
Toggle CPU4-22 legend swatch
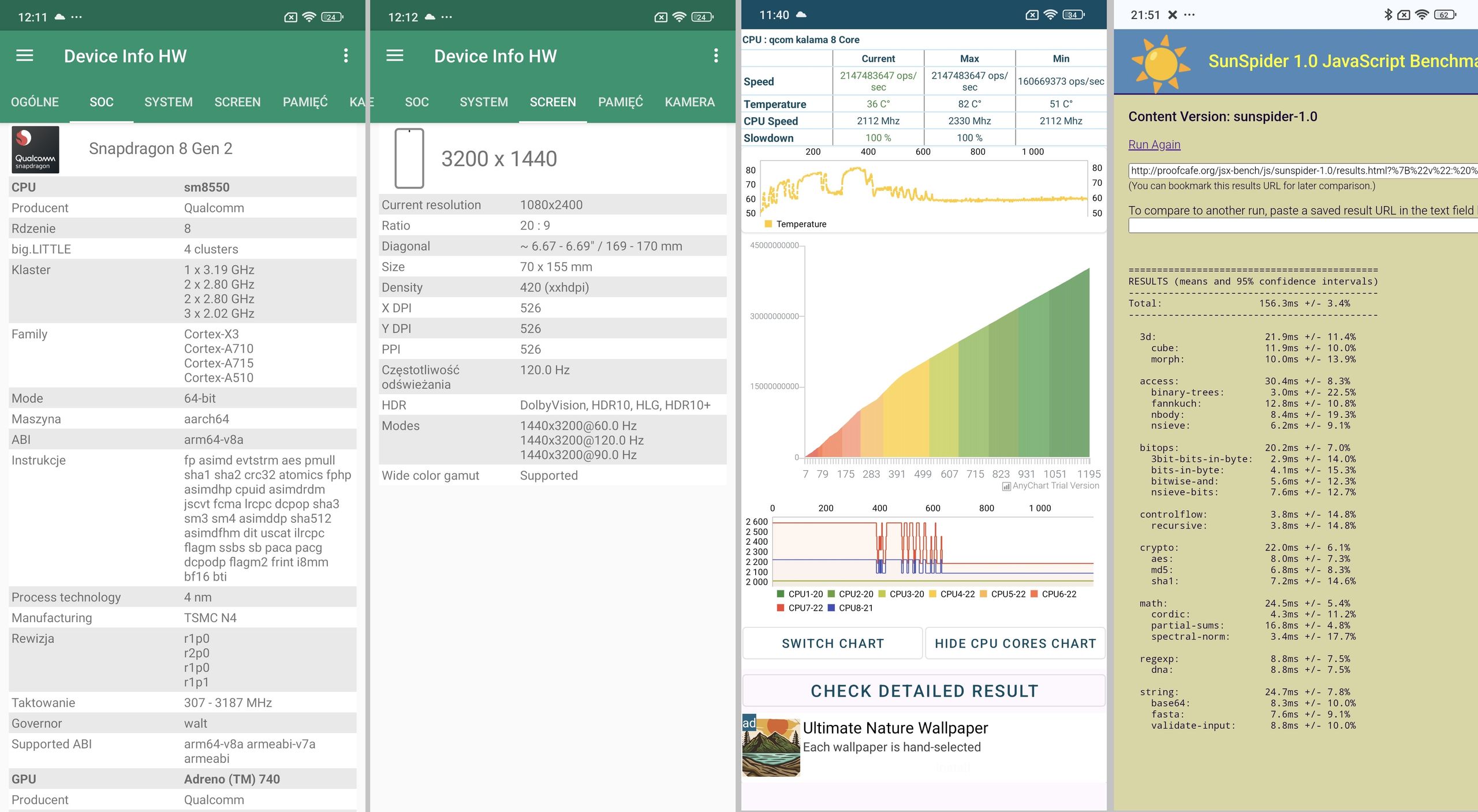932,594
